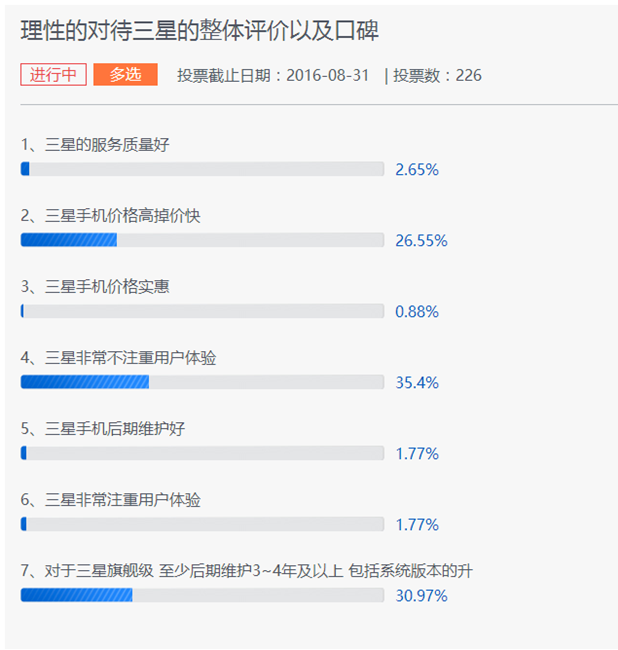Select option 1 三星的服务质量好
The height and width of the screenshot is (650, 618).
(x=96, y=145)
